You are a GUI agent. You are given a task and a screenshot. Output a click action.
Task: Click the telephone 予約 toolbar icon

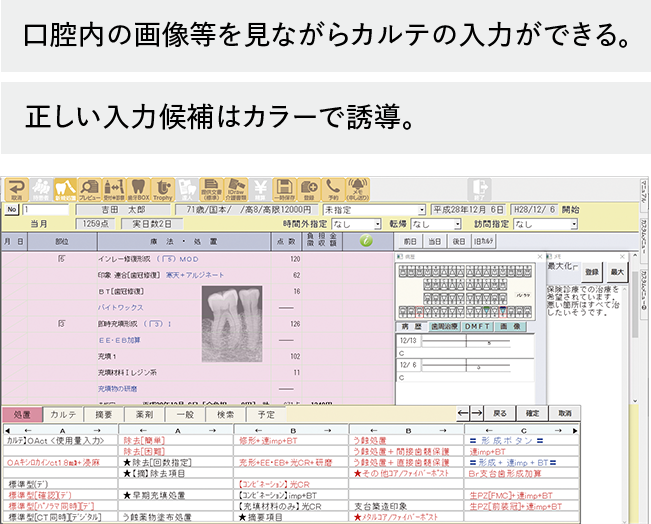[x=333, y=189]
